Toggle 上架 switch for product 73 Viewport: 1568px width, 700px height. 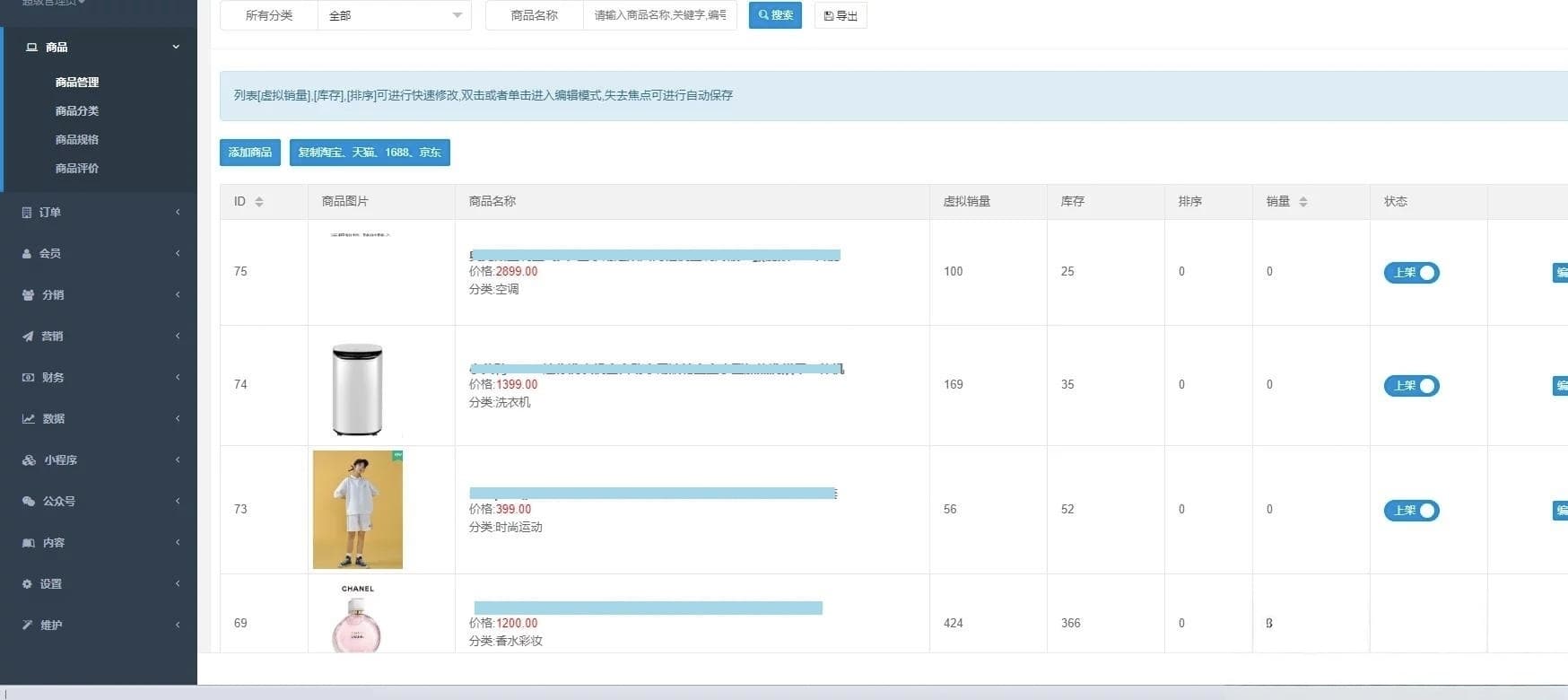pos(1412,511)
